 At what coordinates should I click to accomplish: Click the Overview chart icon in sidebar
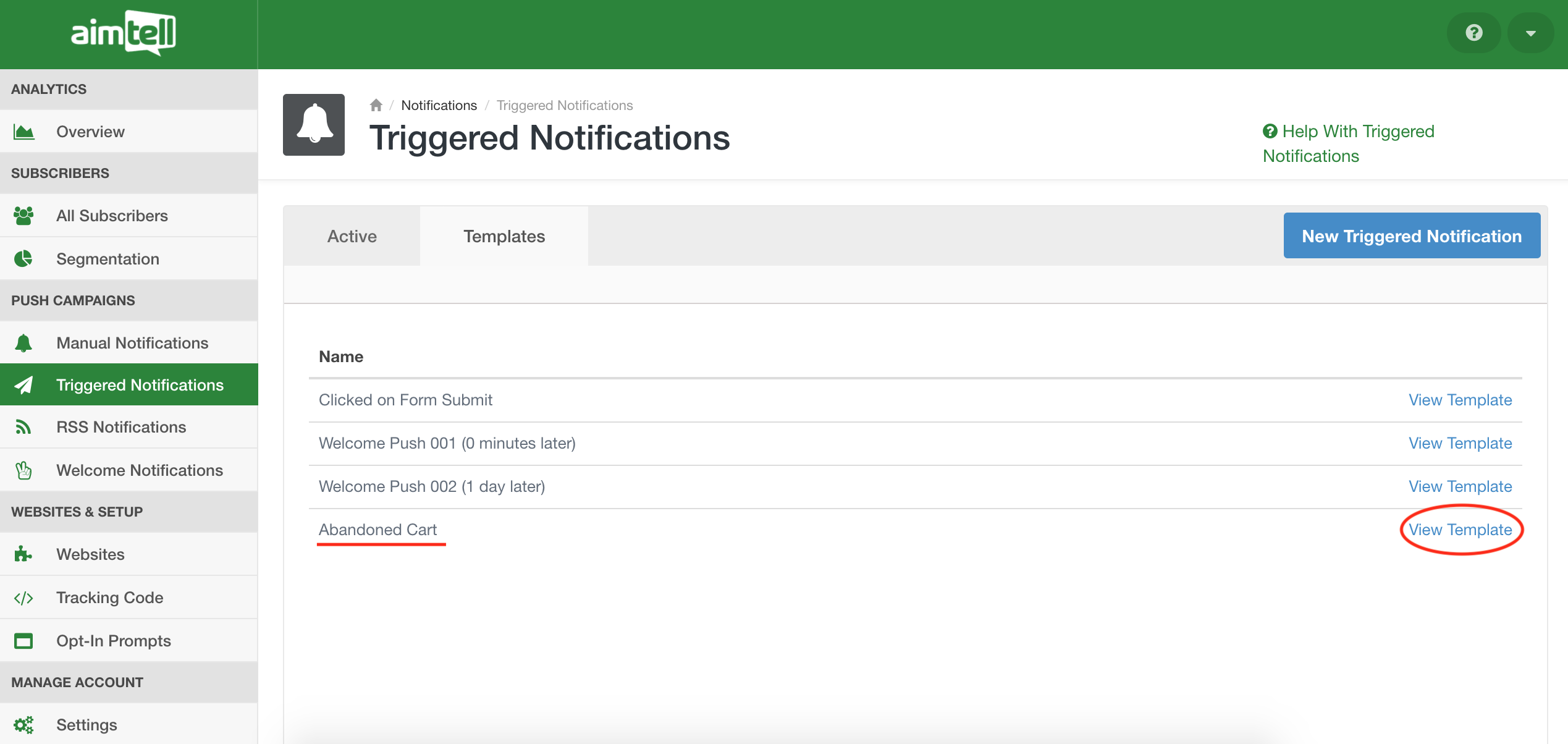point(23,132)
